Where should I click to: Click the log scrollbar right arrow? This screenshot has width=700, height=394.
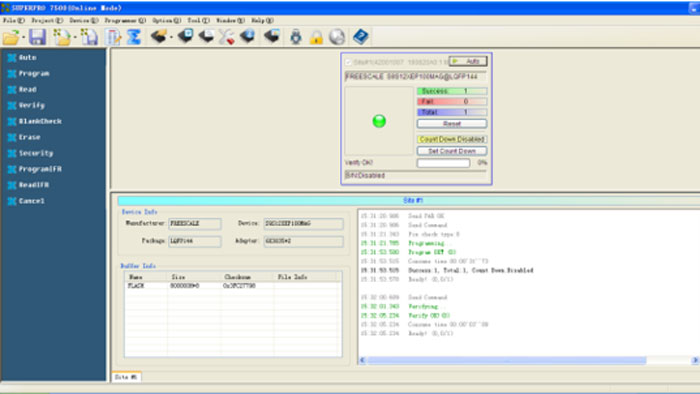point(695,360)
